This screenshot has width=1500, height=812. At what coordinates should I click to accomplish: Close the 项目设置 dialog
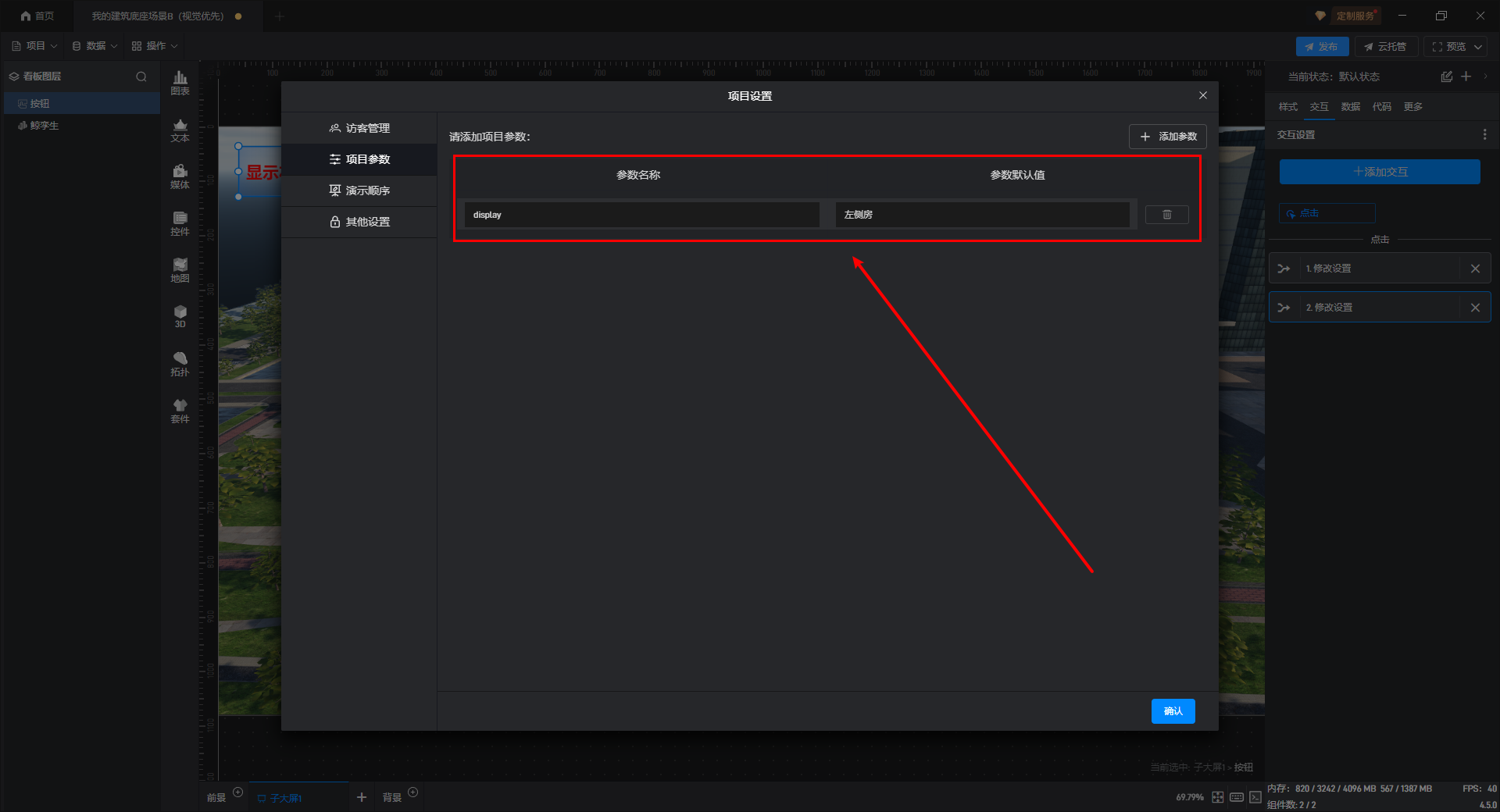coord(1202,95)
